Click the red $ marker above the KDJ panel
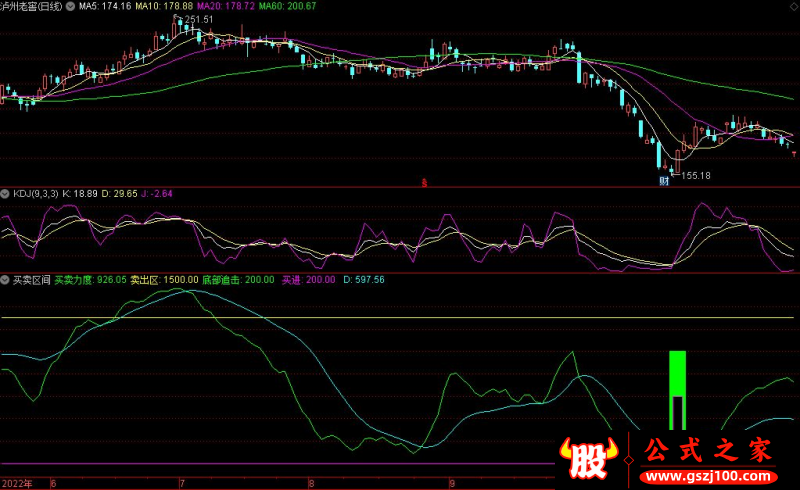 pyautogui.click(x=424, y=182)
